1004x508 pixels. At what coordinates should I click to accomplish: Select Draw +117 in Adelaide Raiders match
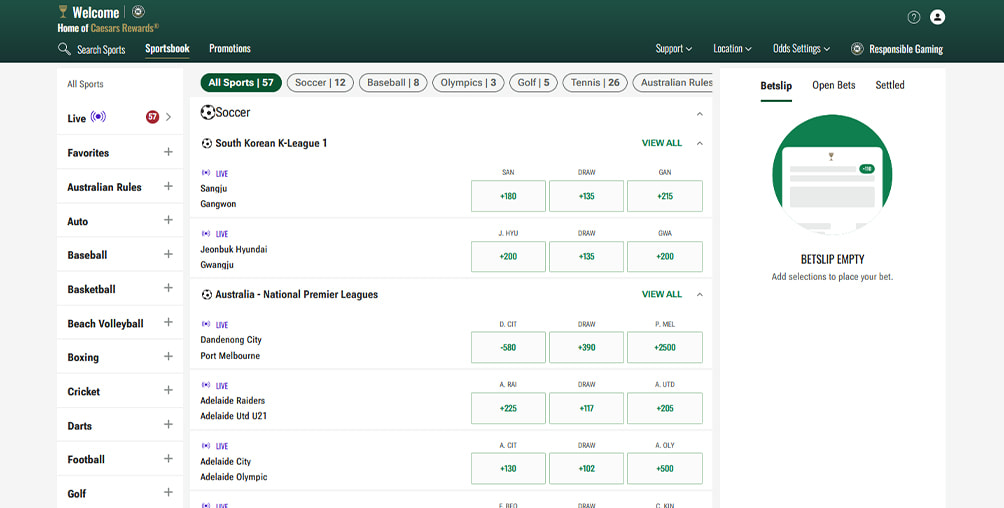coord(587,408)
